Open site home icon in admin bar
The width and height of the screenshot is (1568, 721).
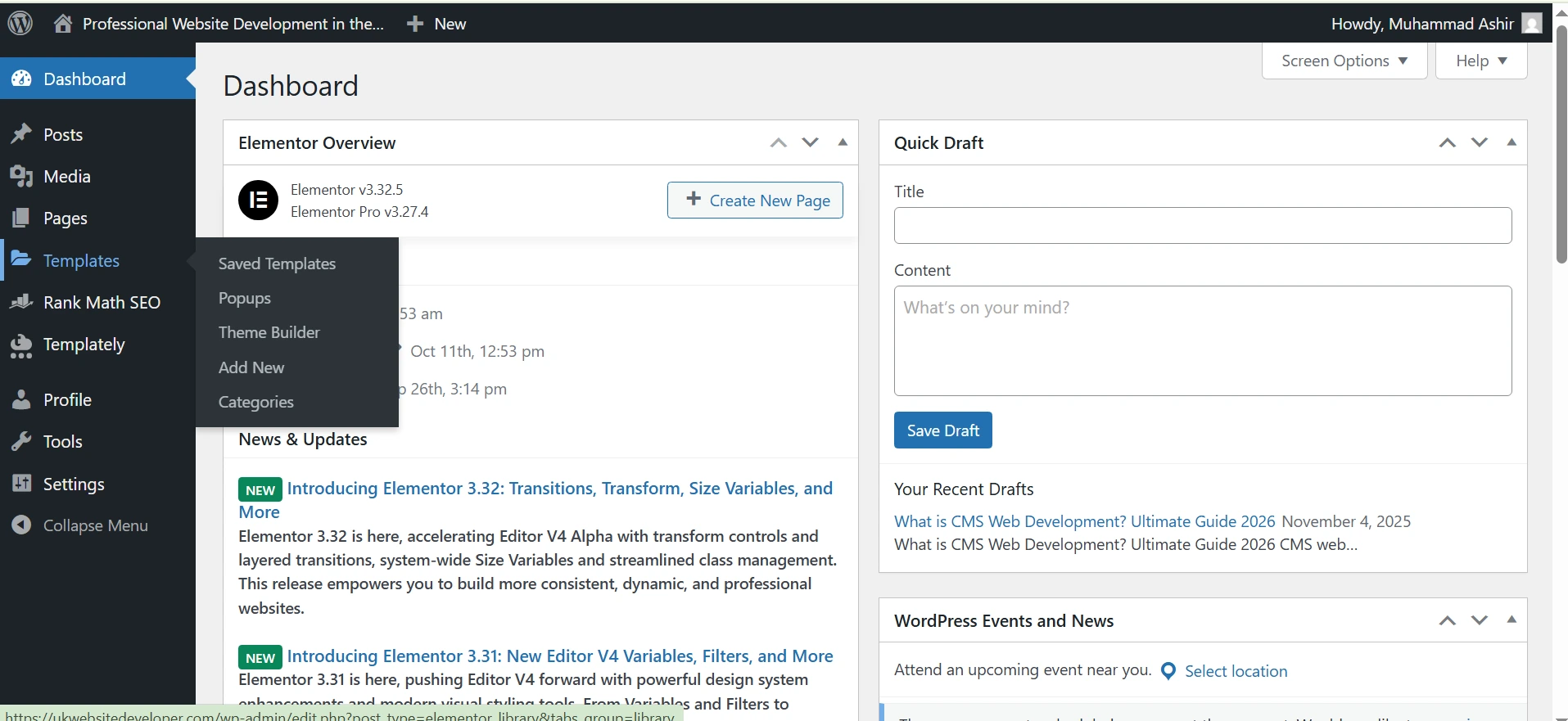point(63,23)
